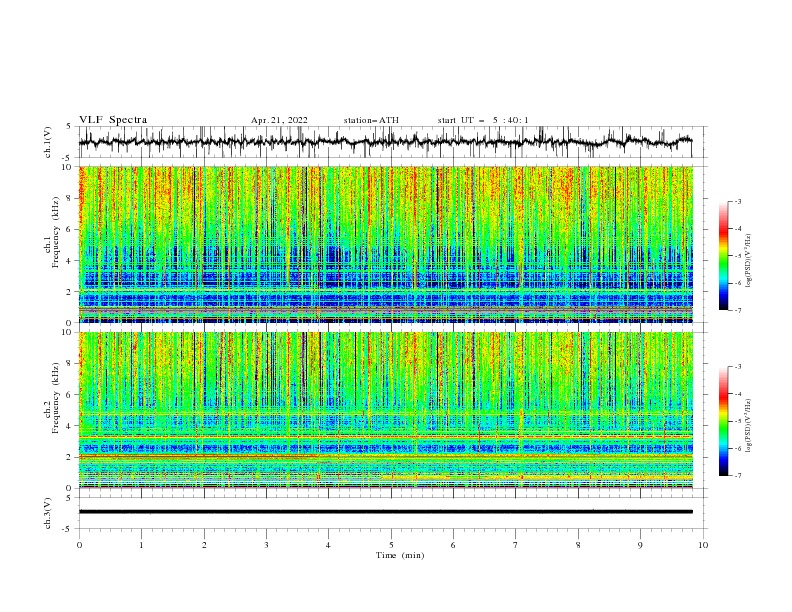The width and height of the screenshot is (792, 612).
Task: Click the time axis tick label "7"
Action: [x=515, y=545]
